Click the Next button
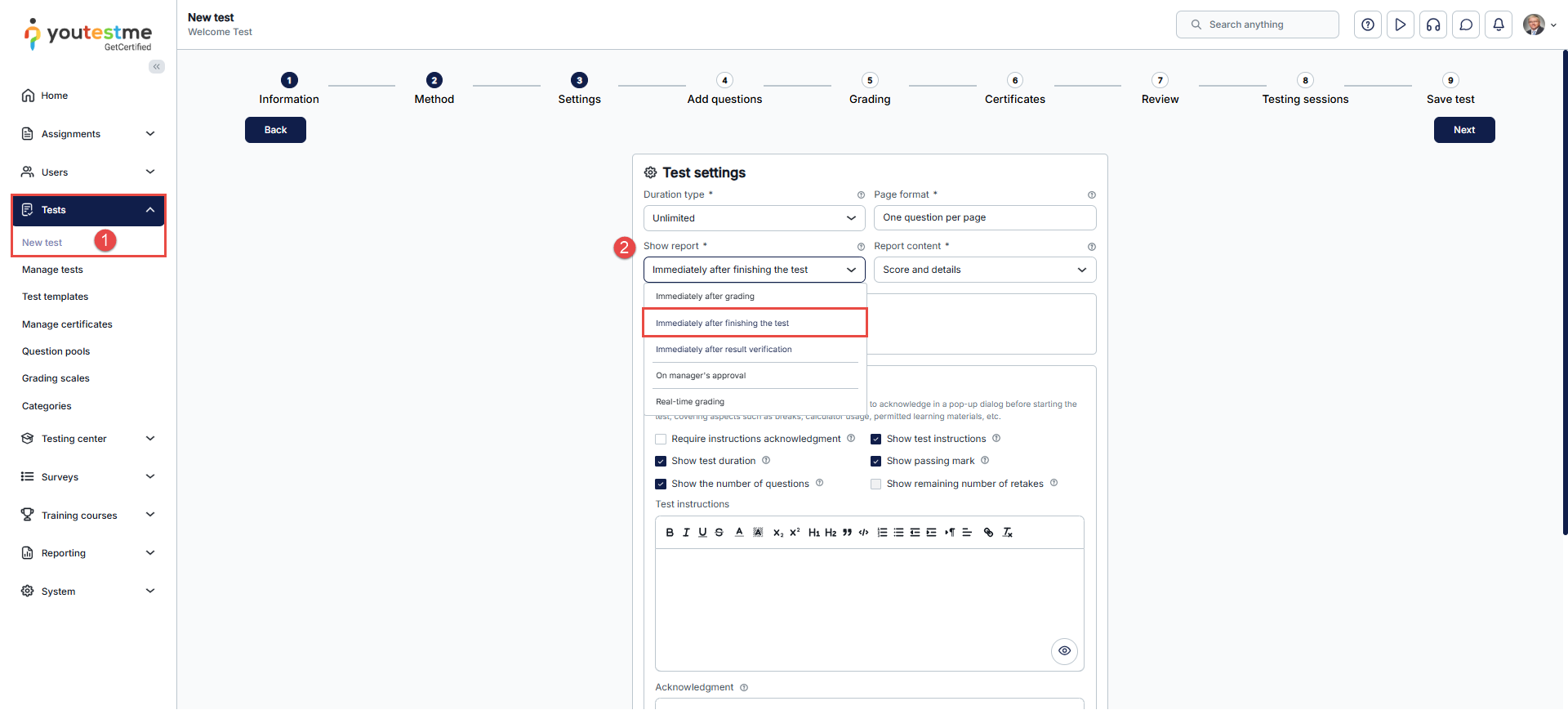Screen dimensions: 1568x710 (1463, 130)
